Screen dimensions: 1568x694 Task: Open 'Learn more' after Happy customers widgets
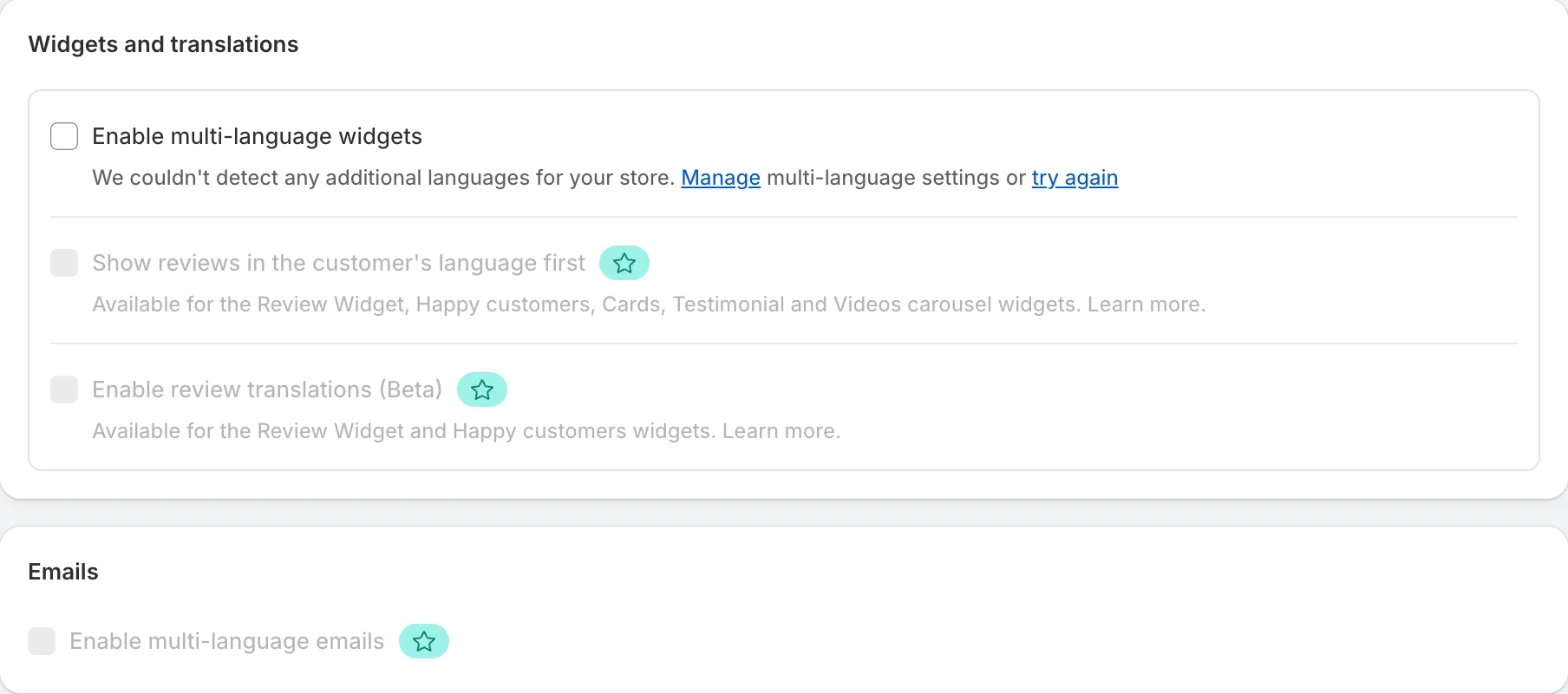[781, 432]
